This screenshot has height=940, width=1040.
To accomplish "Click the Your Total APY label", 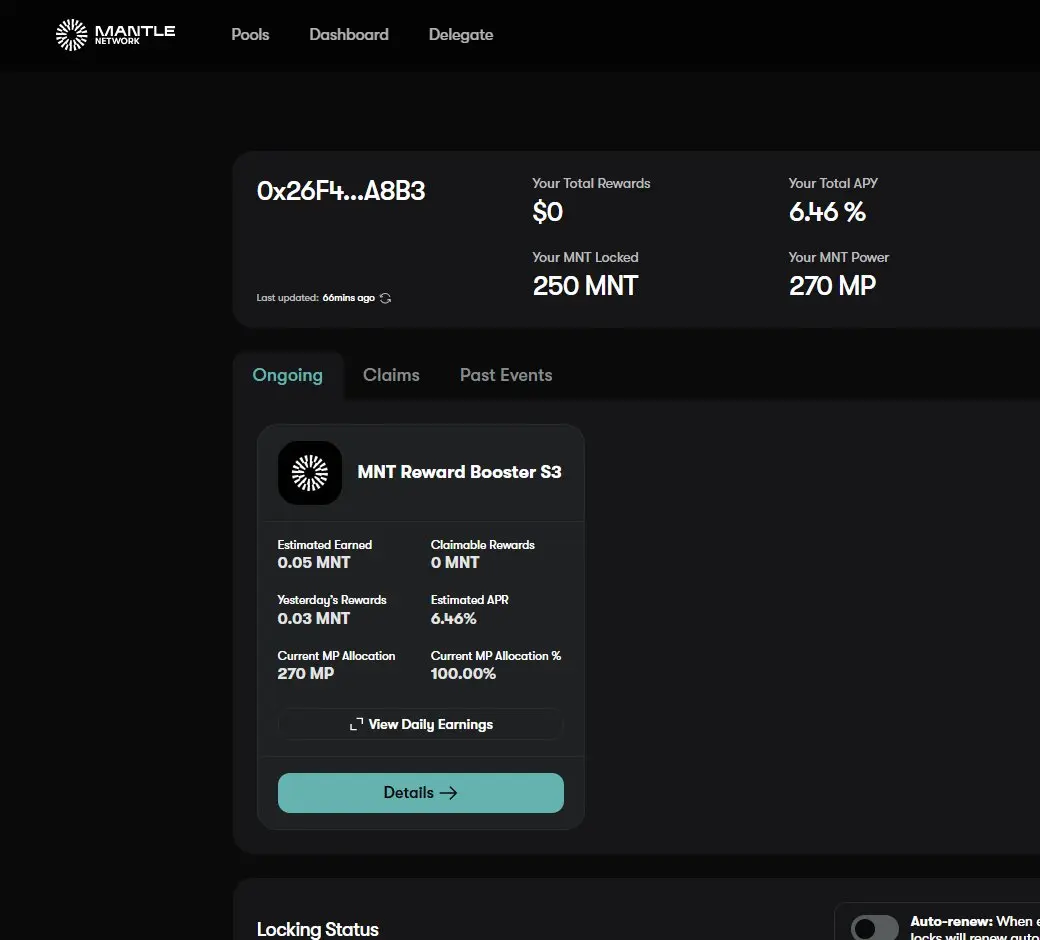I will point(833,183).
